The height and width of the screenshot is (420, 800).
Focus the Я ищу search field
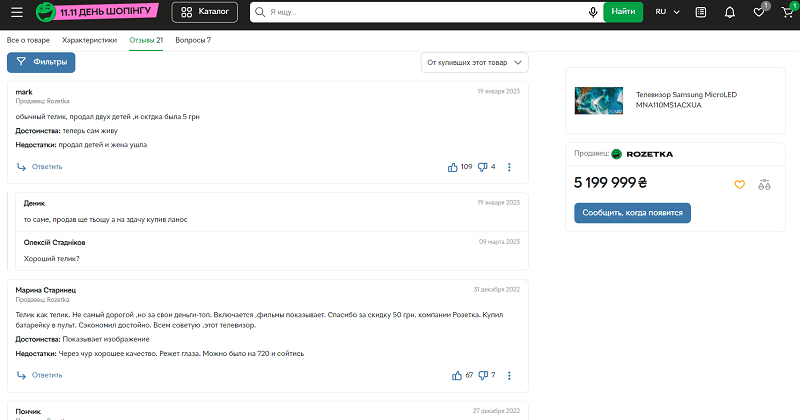(x=426, y=12)
